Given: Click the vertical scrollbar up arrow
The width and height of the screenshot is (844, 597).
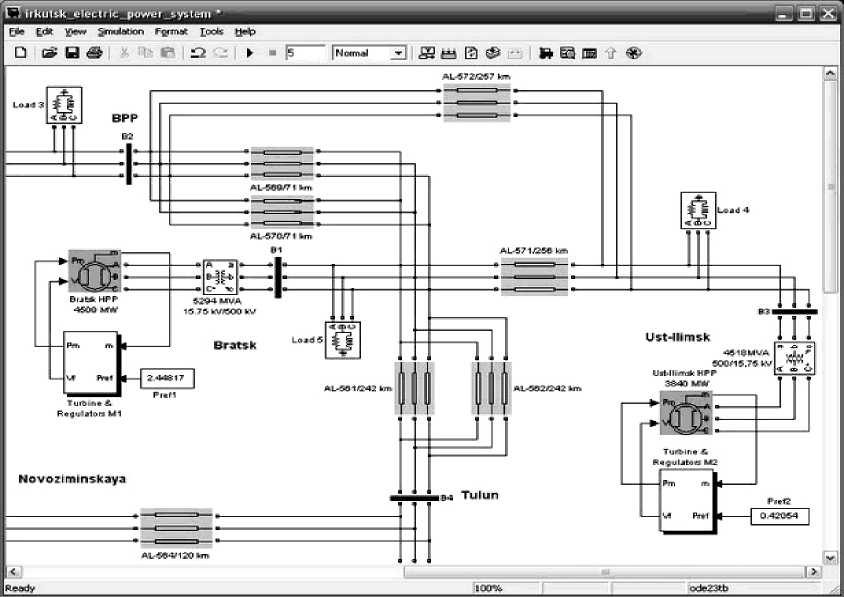Looking at the screenshot, I should click(829, 74).
